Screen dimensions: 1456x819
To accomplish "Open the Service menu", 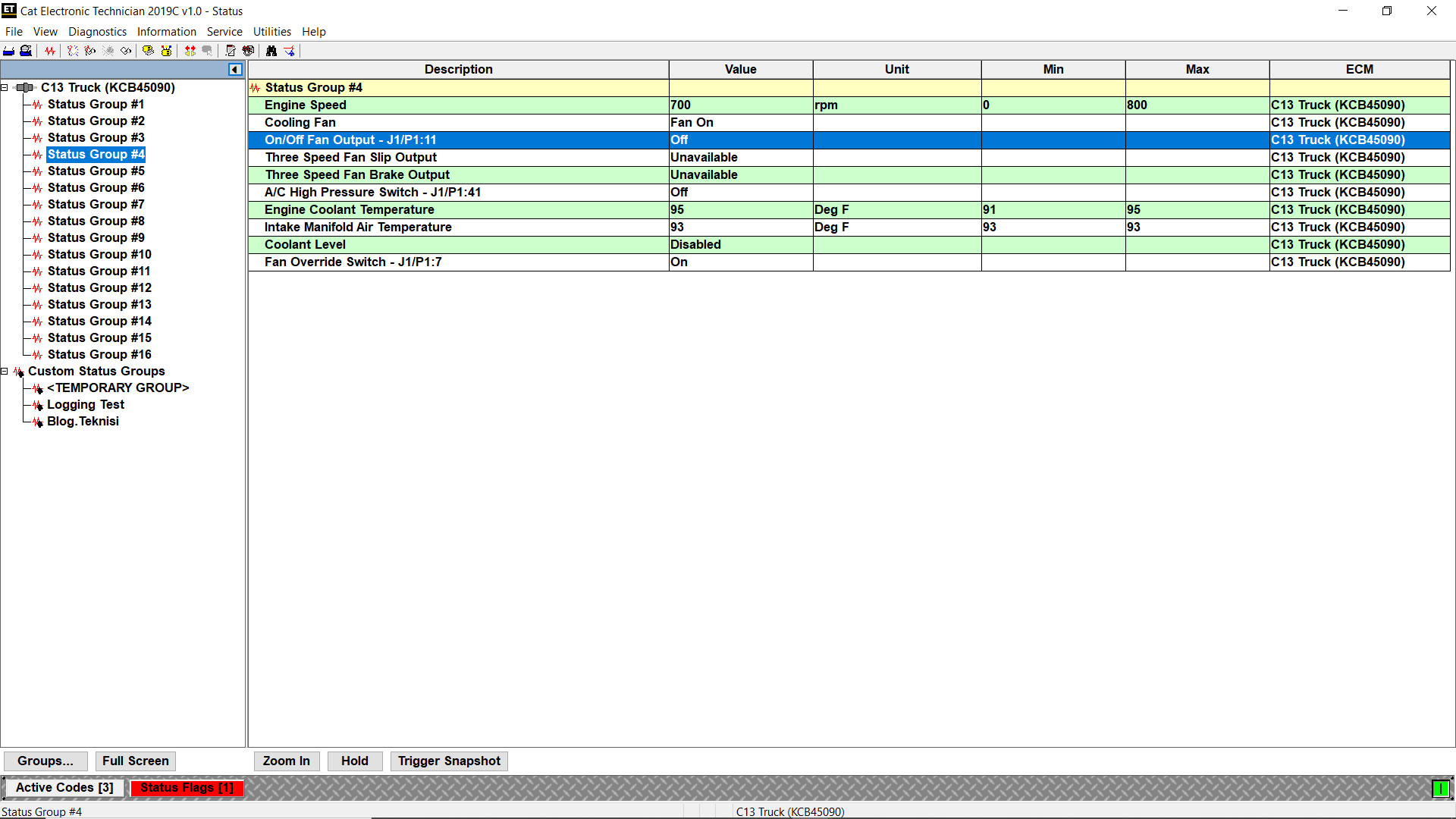I will click(224, 32).
